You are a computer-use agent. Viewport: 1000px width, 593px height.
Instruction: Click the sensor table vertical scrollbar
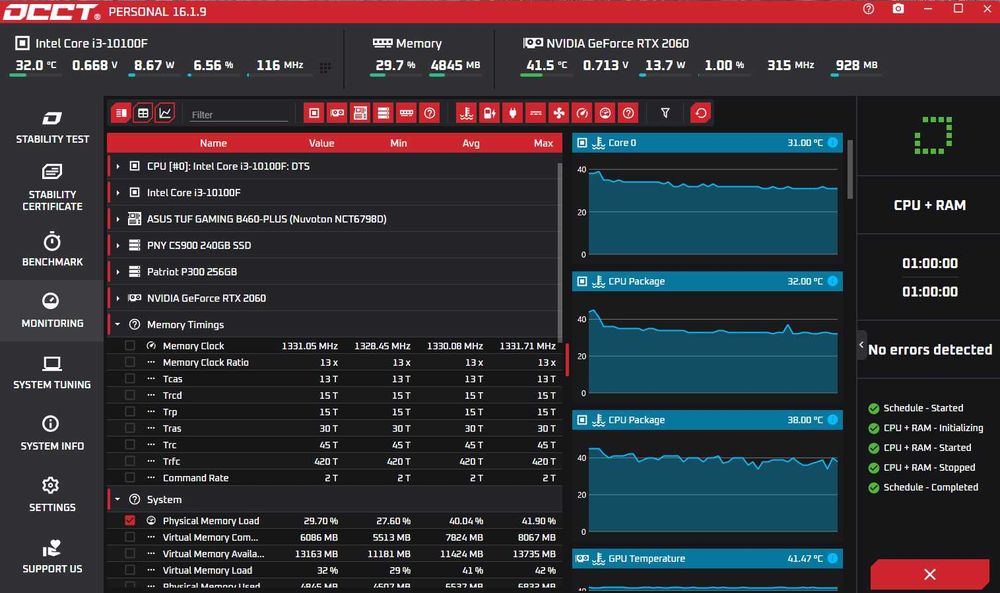[560, 253]
